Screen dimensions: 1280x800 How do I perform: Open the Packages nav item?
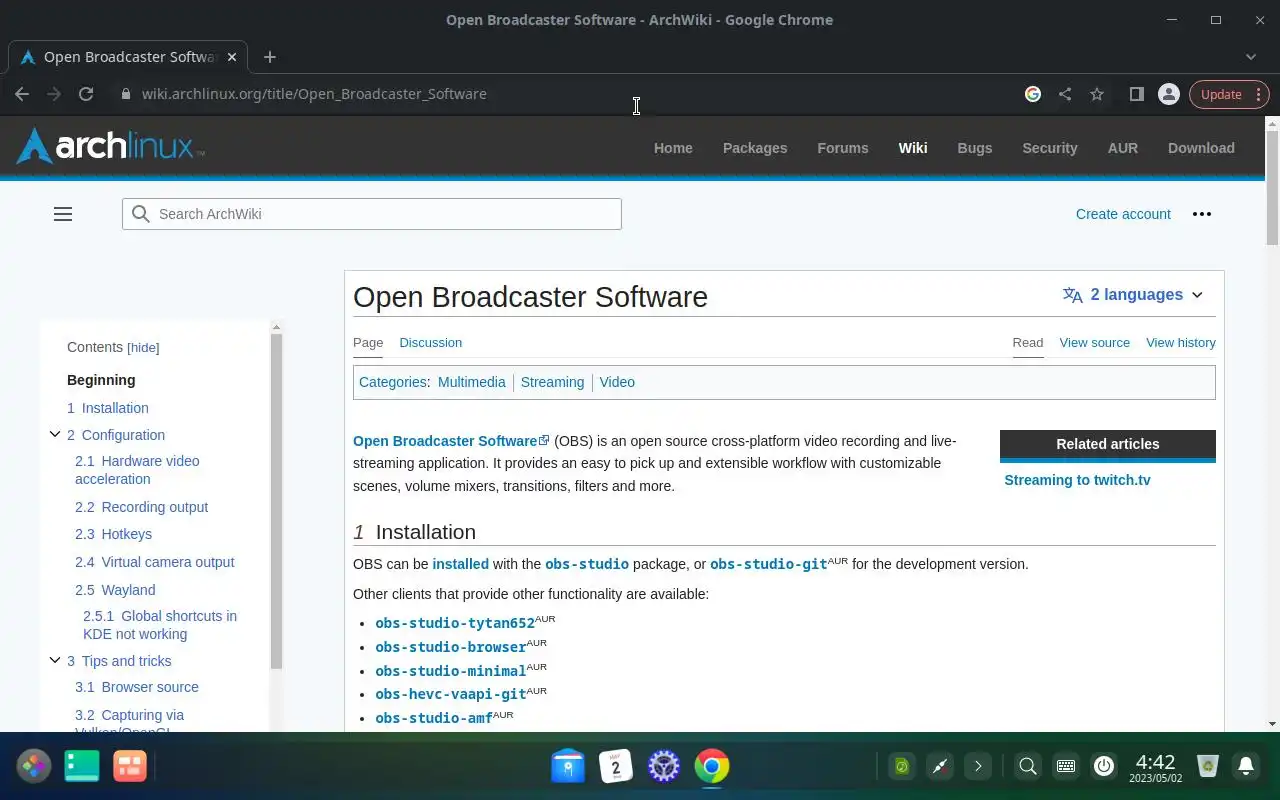coord(755,148)
